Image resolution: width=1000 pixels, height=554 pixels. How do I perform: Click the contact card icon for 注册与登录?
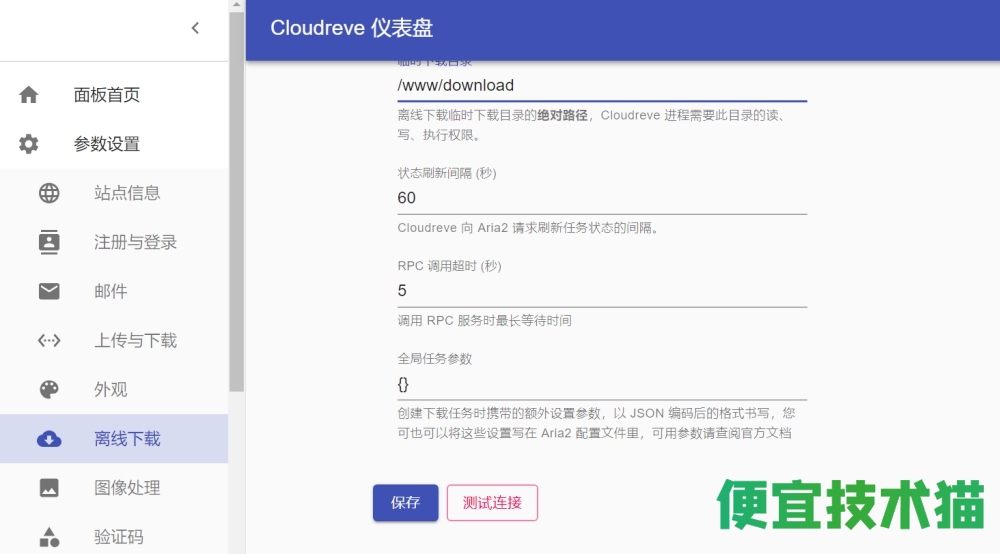pos(49,242)
